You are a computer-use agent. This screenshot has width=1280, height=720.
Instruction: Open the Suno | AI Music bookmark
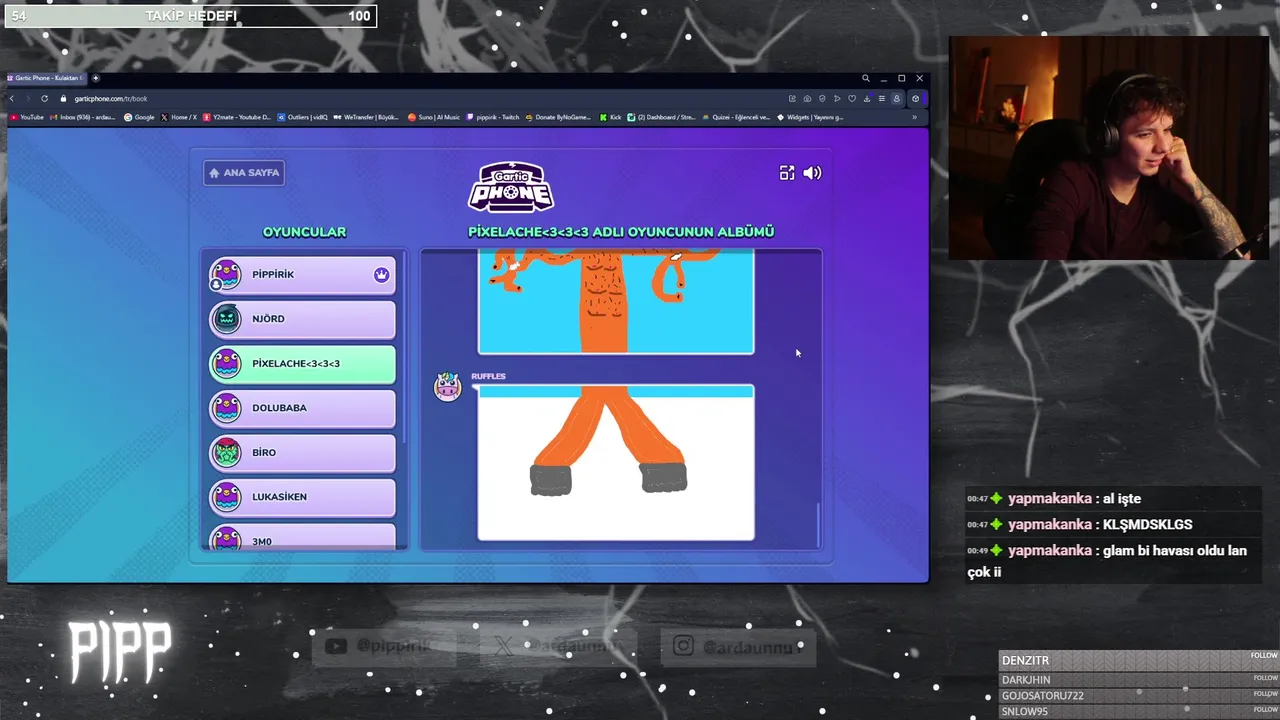(434, 117)
